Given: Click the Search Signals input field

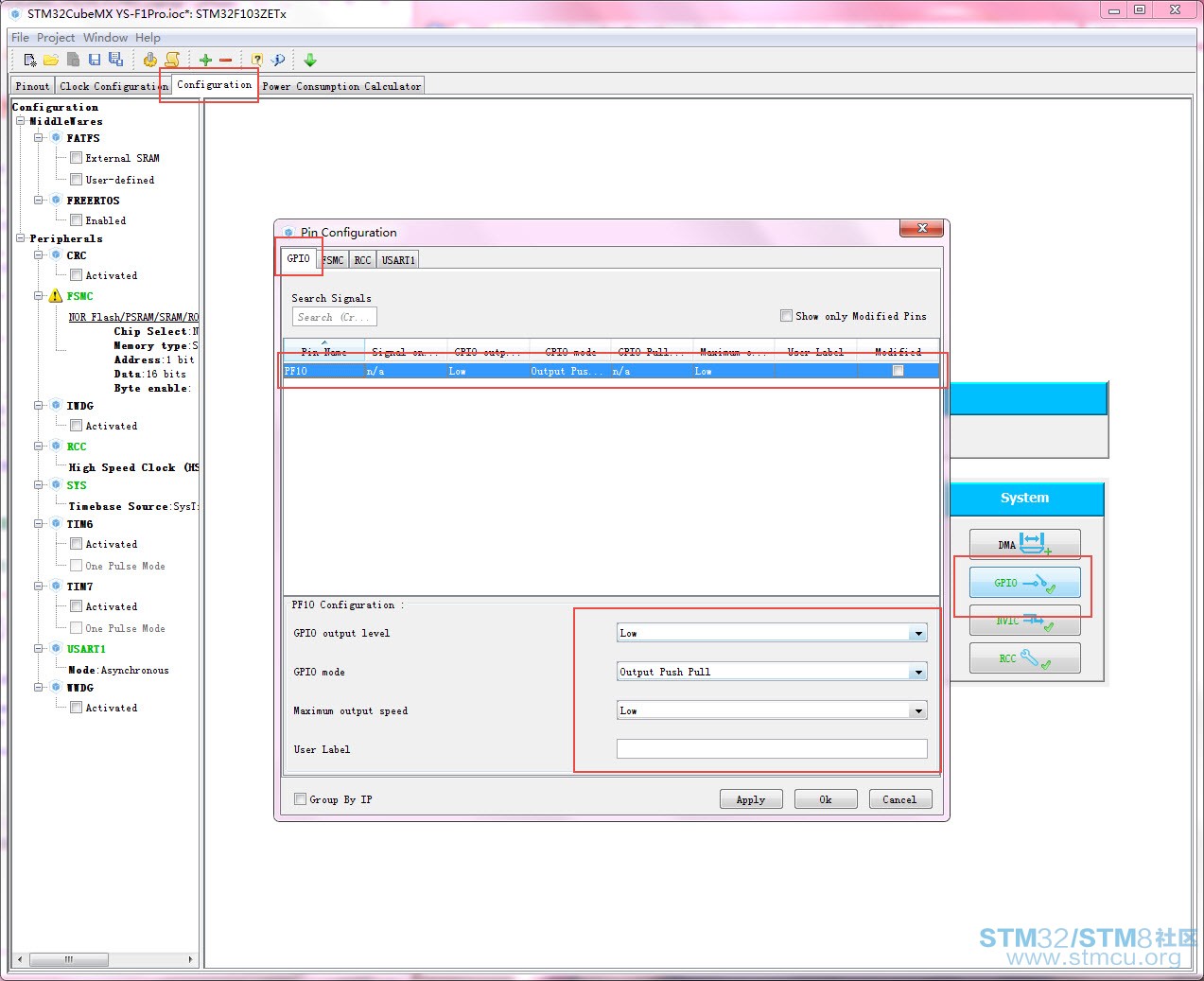Looking at the screenshot, I should (x=335, y=317).
